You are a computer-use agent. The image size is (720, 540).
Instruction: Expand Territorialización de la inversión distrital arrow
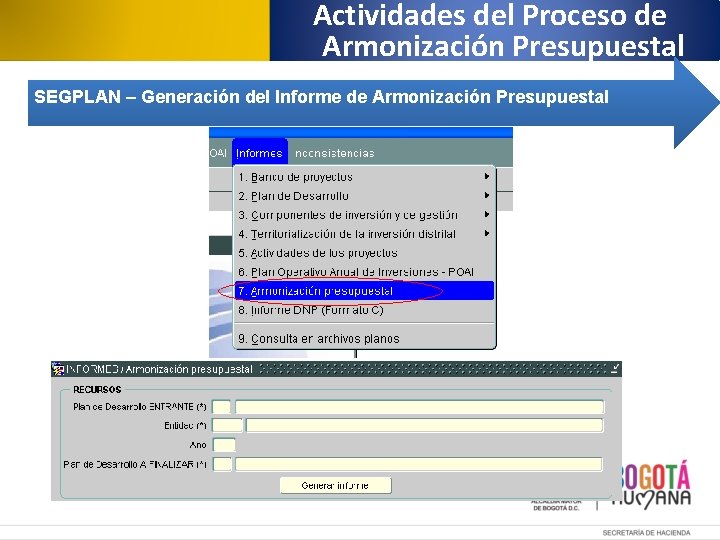tap(487, 234)
